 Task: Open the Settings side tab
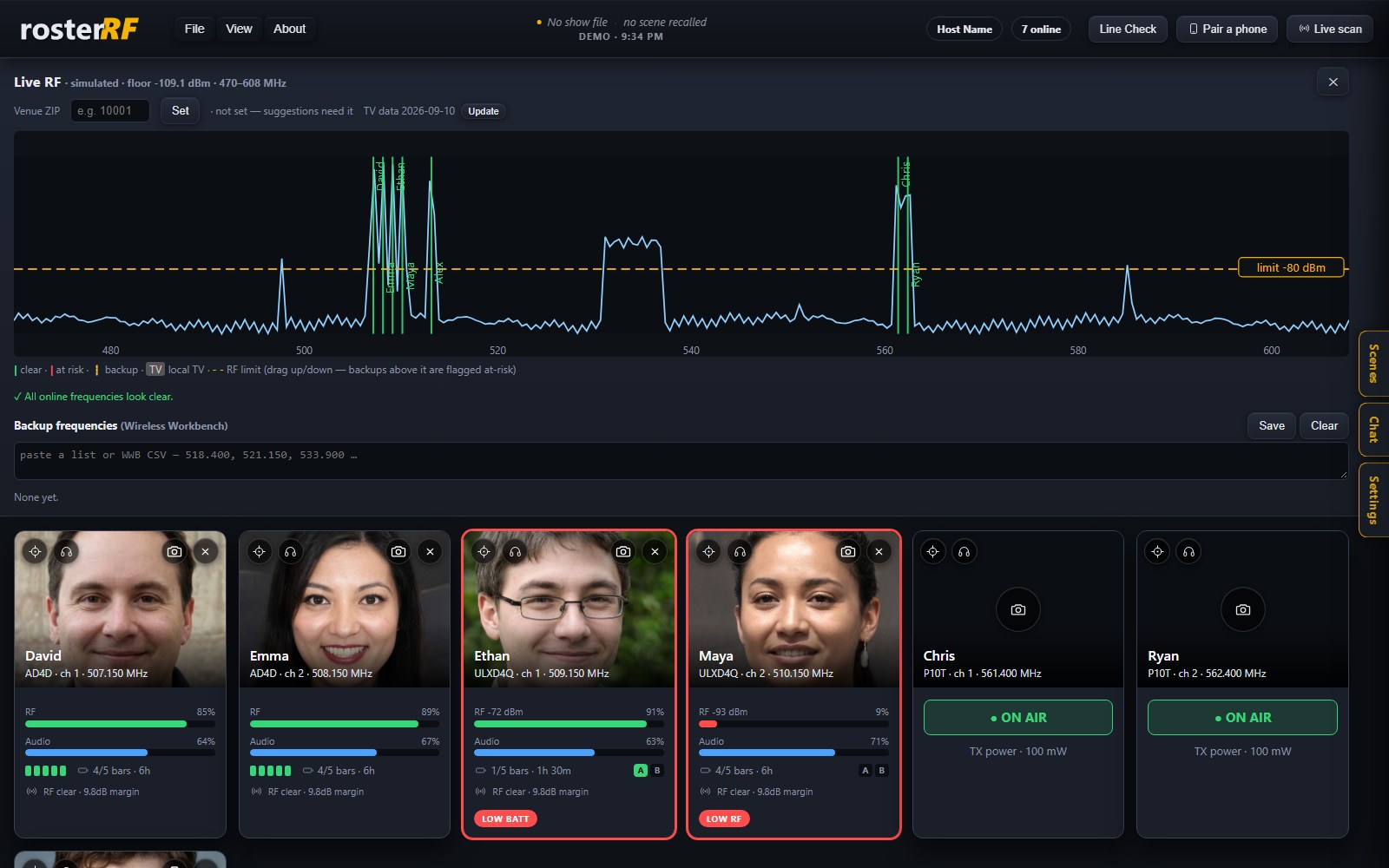[x=1373, y=500]
